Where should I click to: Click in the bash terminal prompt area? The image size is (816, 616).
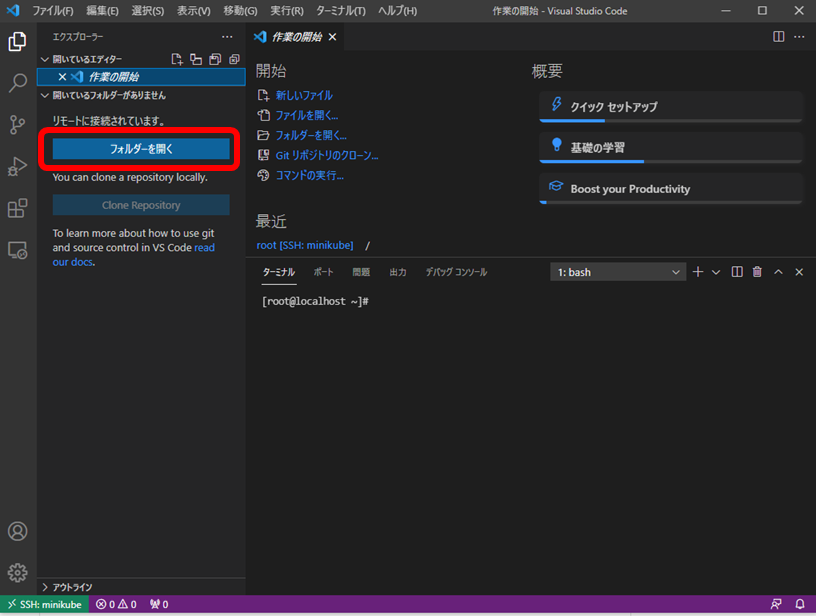click(531, 440)
